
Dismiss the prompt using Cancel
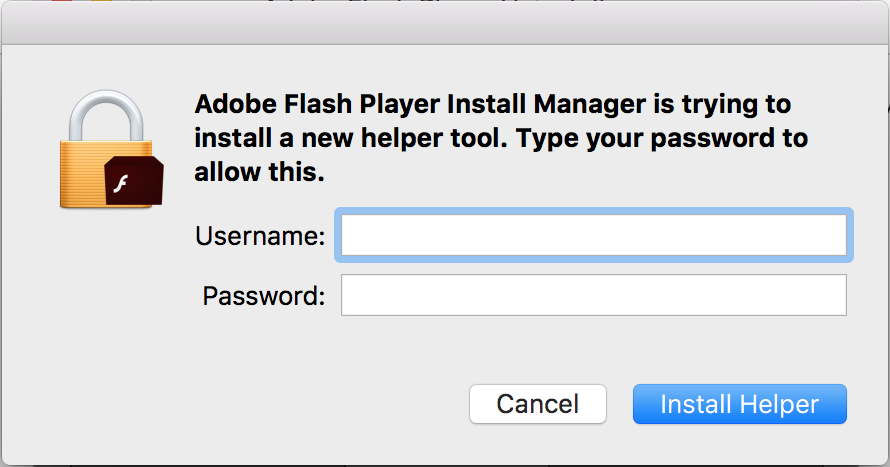[538, 404]
